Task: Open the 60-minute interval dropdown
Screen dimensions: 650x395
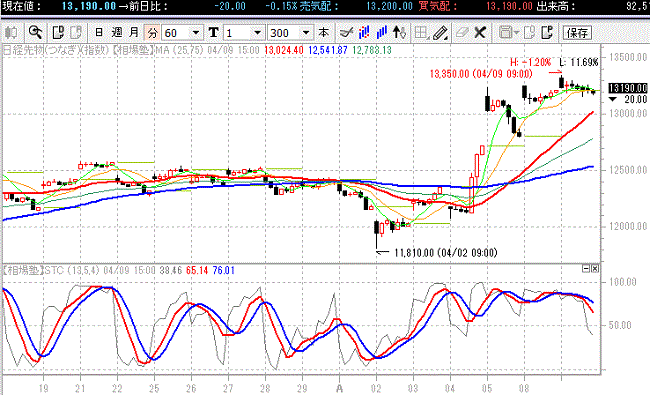Action: (x=196, y=33)
